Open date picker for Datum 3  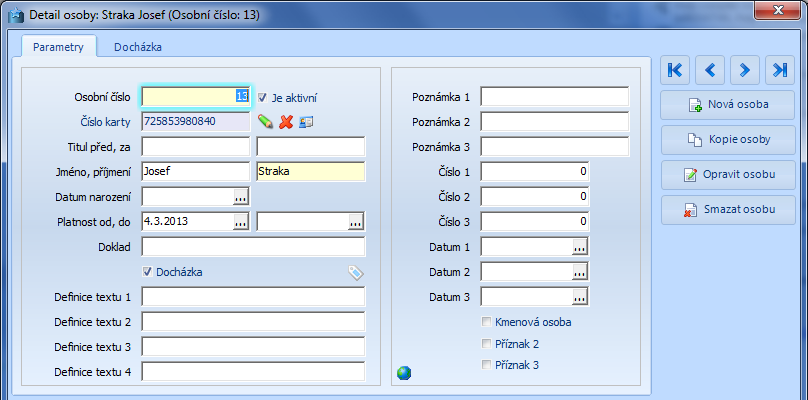(x=580, y=297)
